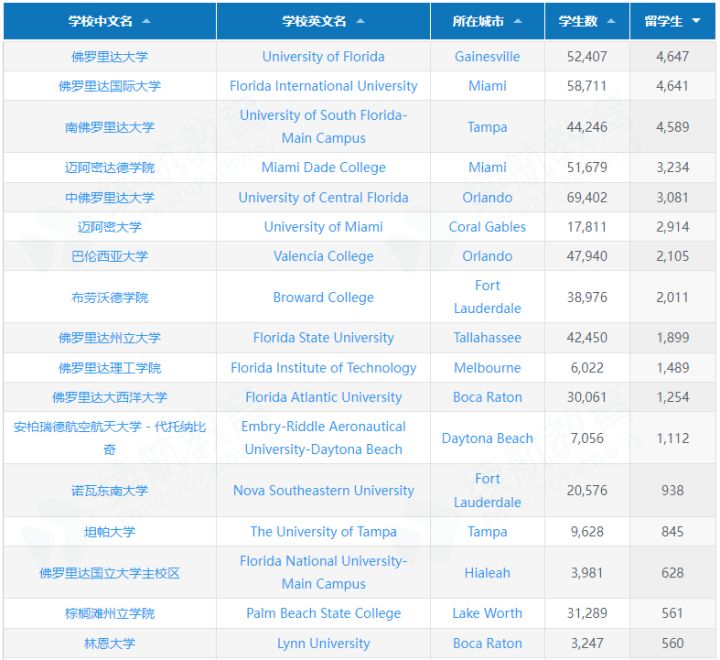Click the Daytona Beach city link

point(487,438)
